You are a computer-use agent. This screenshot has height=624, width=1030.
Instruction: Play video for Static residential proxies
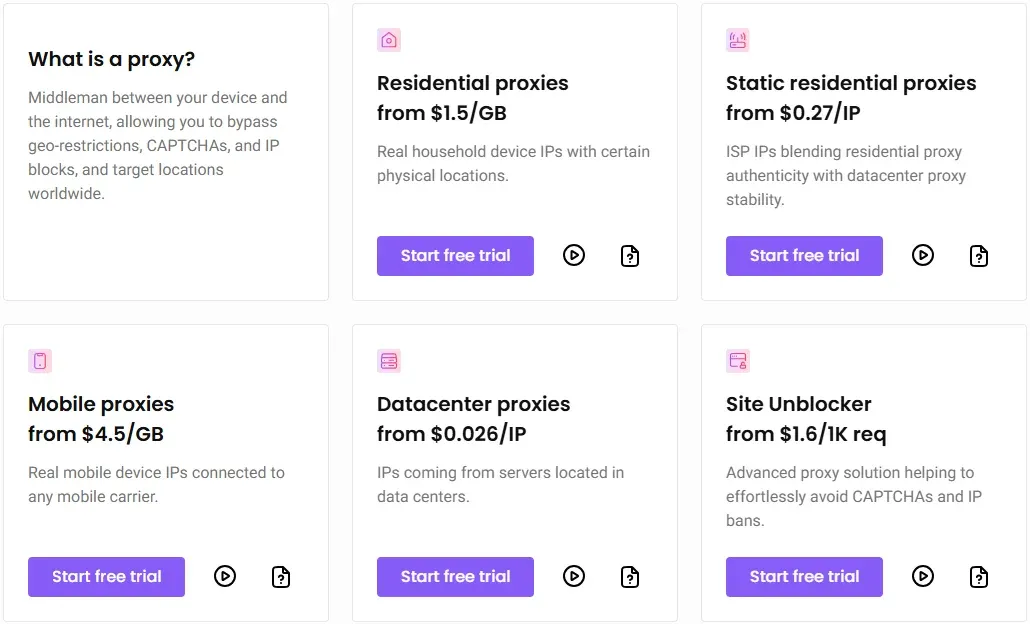click(x=923, y=255)
